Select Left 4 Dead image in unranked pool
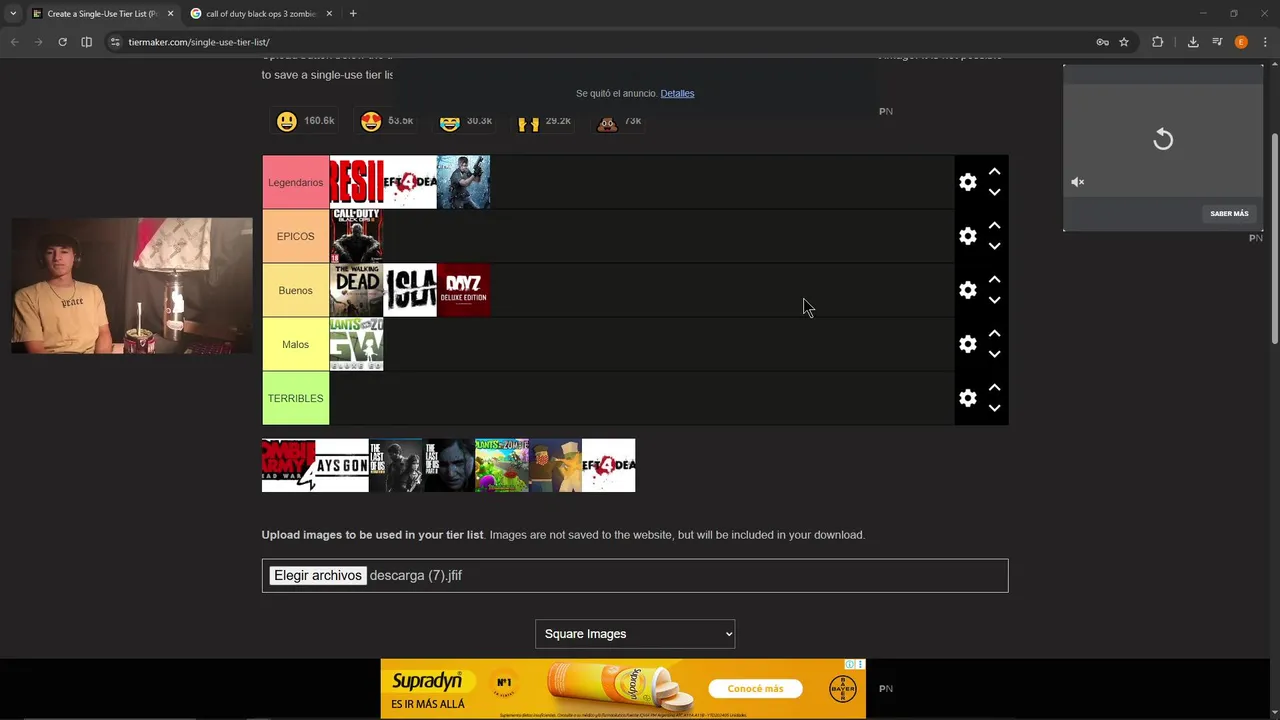 (x=608, y=465)
